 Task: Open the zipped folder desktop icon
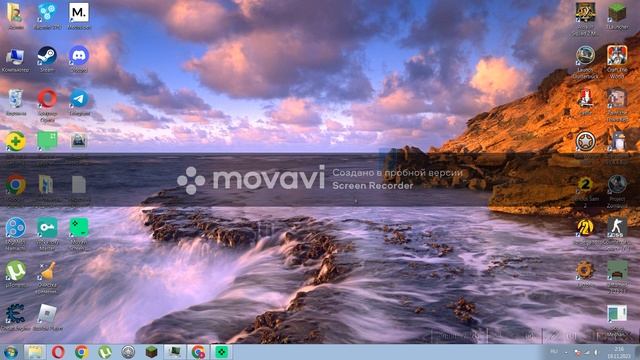pyautogui.click(x=46, y=184)
